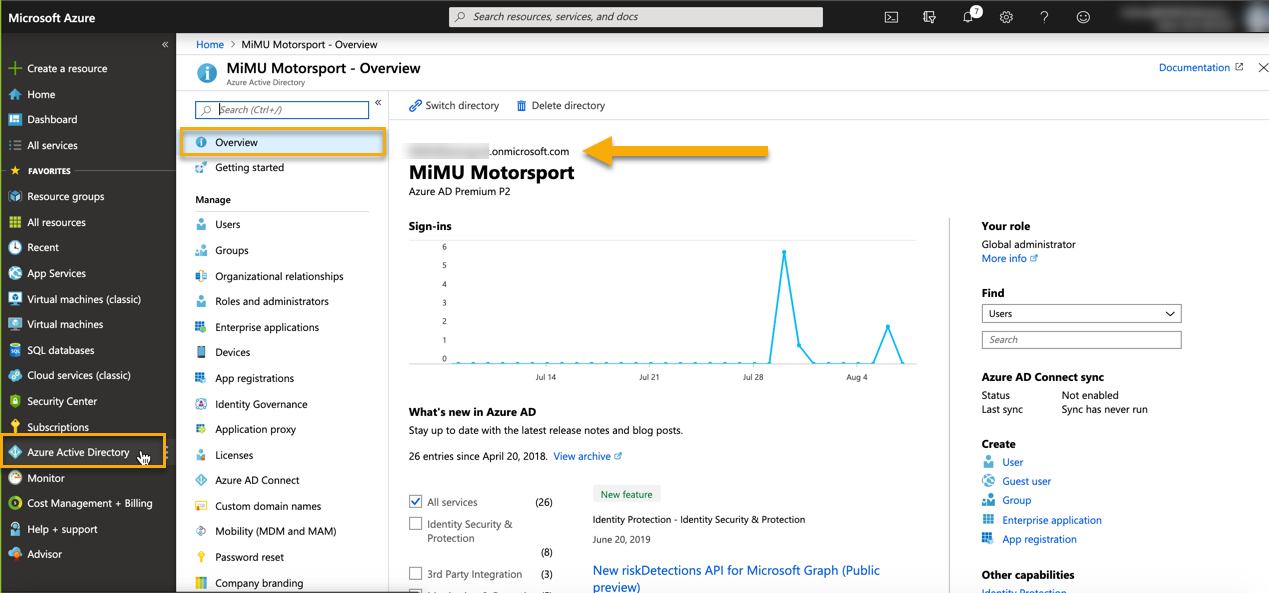Screen dimensions: 1269x593
Task: Collapse the Azure AD blade menu
Action: point(378,103)
